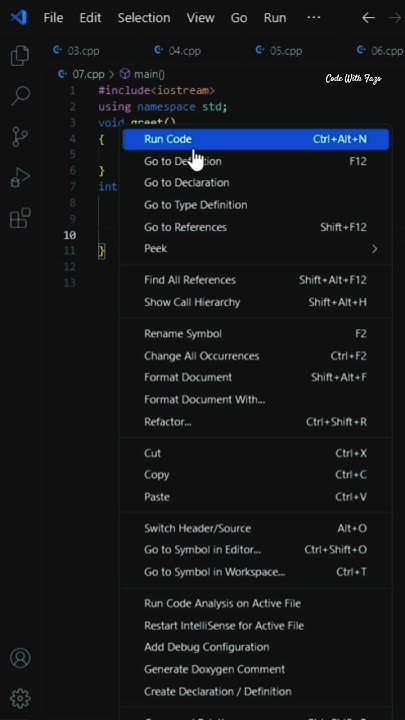Open the Manage gear icon
Image resolution: width=405 pixels, height=720 pixels.
(20, 698)
